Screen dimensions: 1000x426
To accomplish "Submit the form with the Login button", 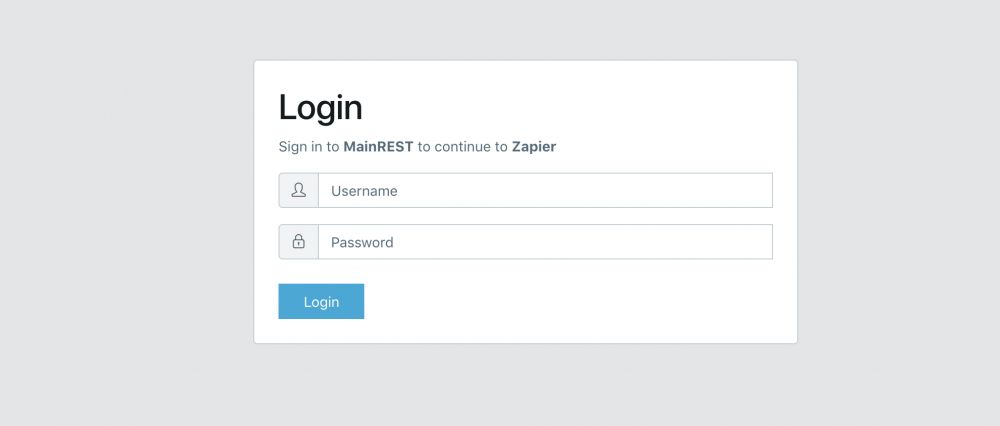I will coord(321,301).
